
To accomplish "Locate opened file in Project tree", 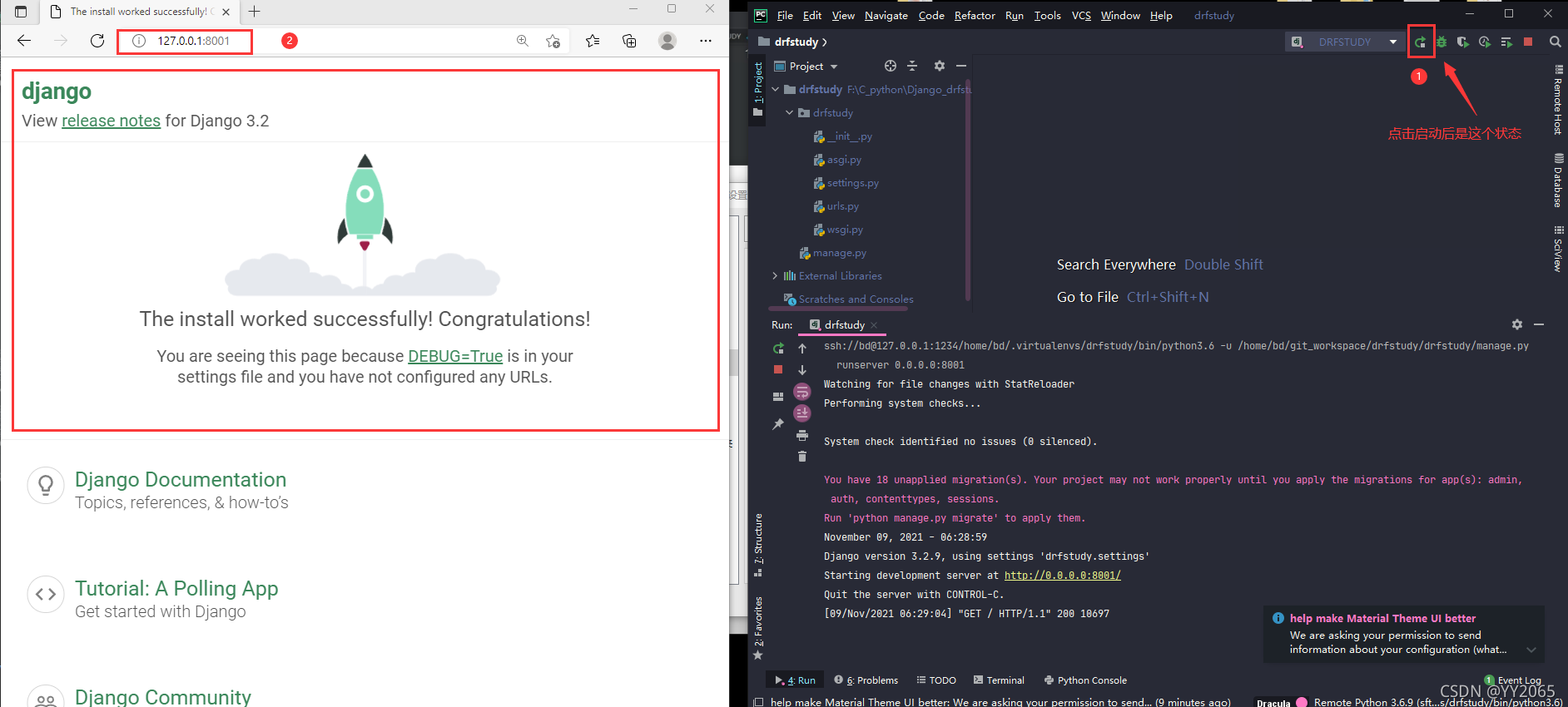I will (891, 66).
